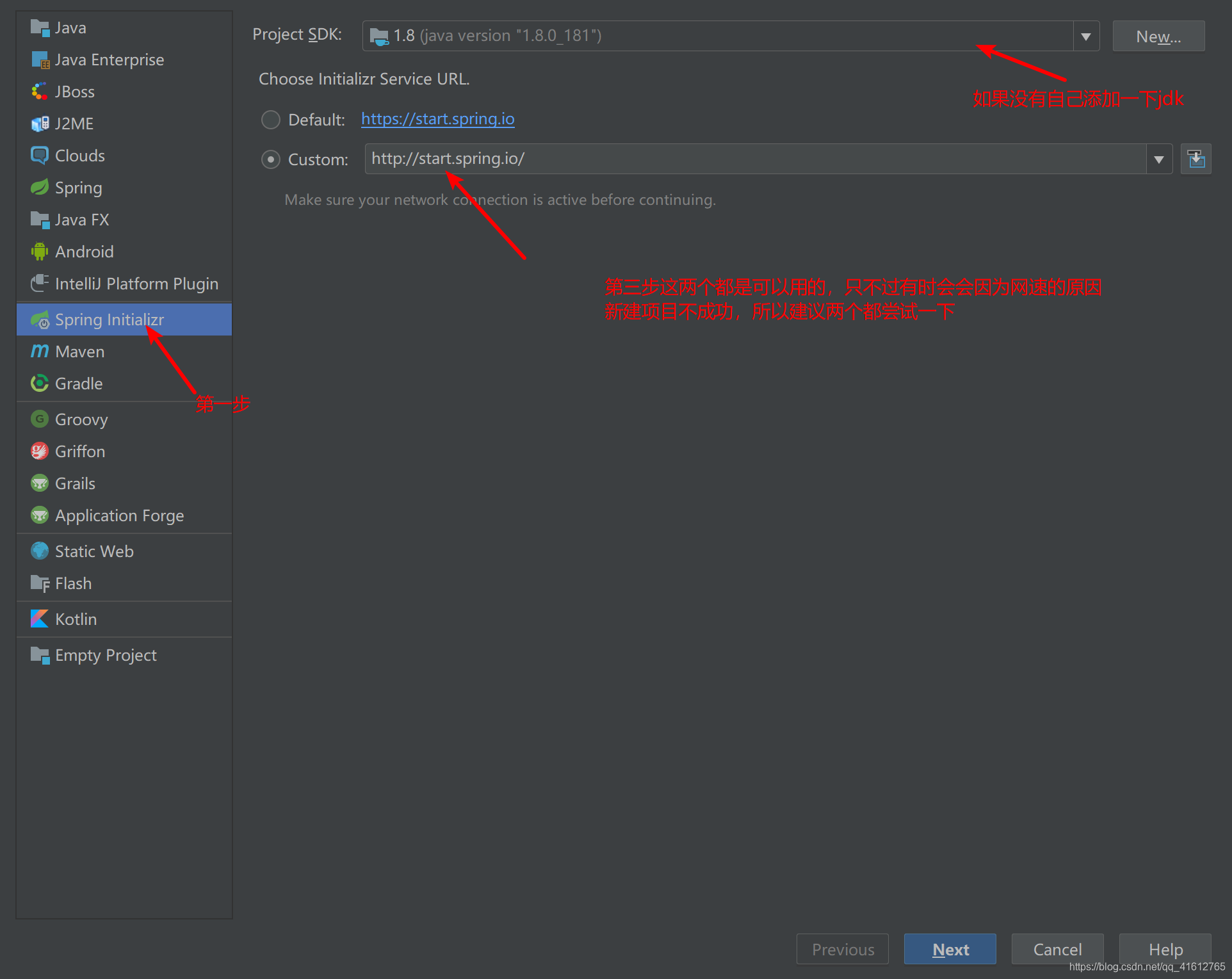Select the Default service URL radio button
The width and height of the screenshot is (1232, 979).
pyautogui.click(x=271, y=120)
